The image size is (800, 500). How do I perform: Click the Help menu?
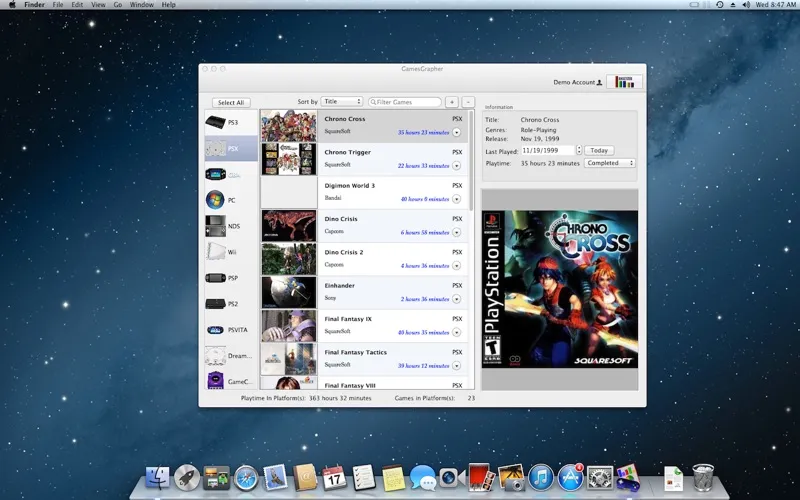168,5
